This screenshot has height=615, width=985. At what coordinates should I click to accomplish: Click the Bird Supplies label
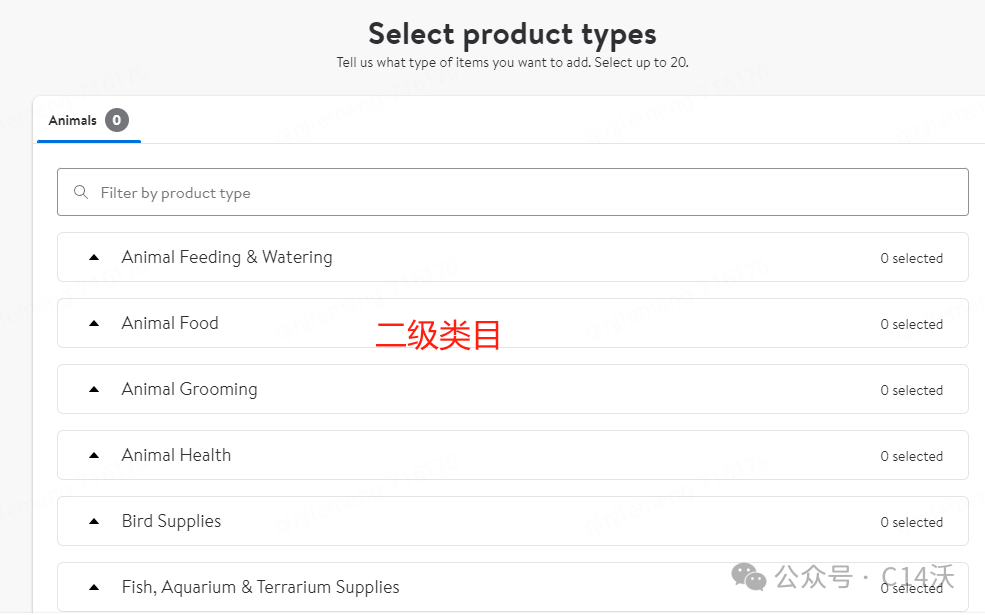[171, 521]
